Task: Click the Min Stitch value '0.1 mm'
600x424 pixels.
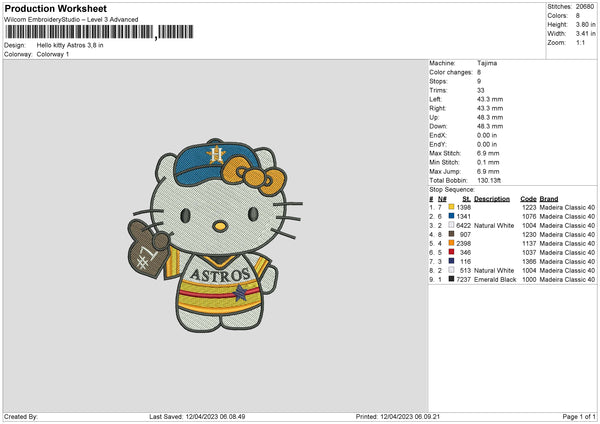Action: pos(488,162)
